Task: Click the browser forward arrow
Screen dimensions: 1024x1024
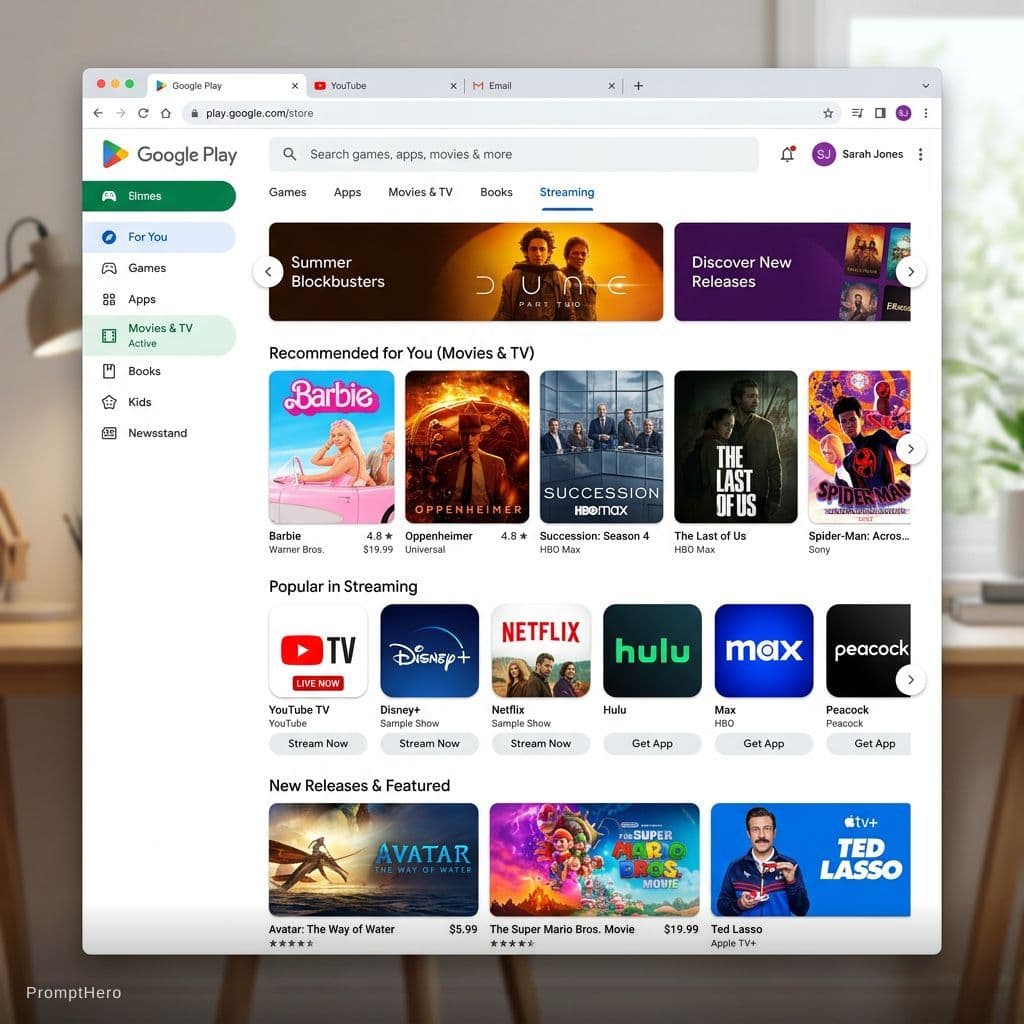Action: point(121,113)
